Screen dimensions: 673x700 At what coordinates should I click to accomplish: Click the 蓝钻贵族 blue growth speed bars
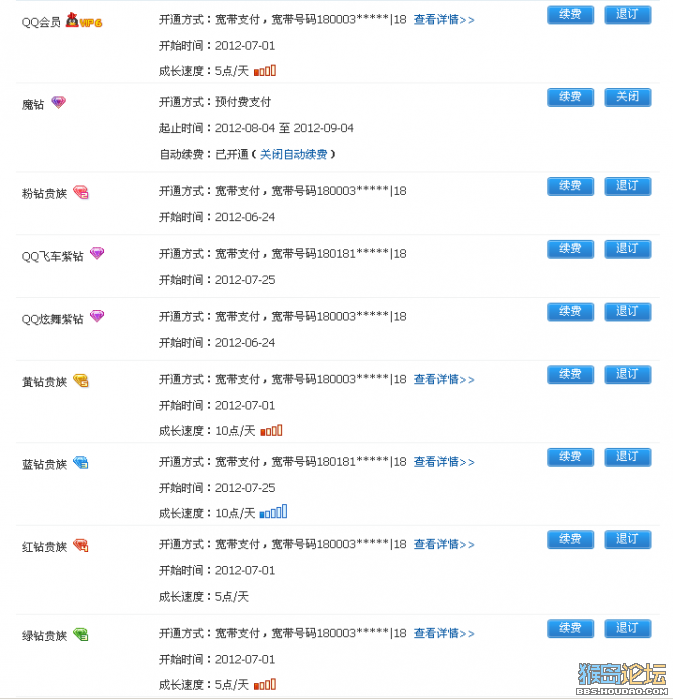pos(273,512)
